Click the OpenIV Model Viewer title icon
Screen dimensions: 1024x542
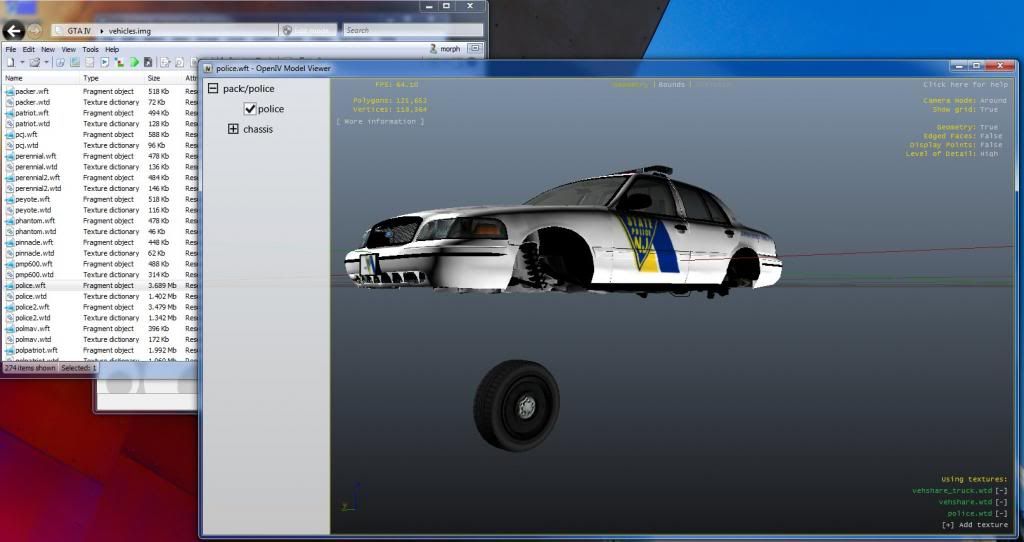tap(208, 69)
